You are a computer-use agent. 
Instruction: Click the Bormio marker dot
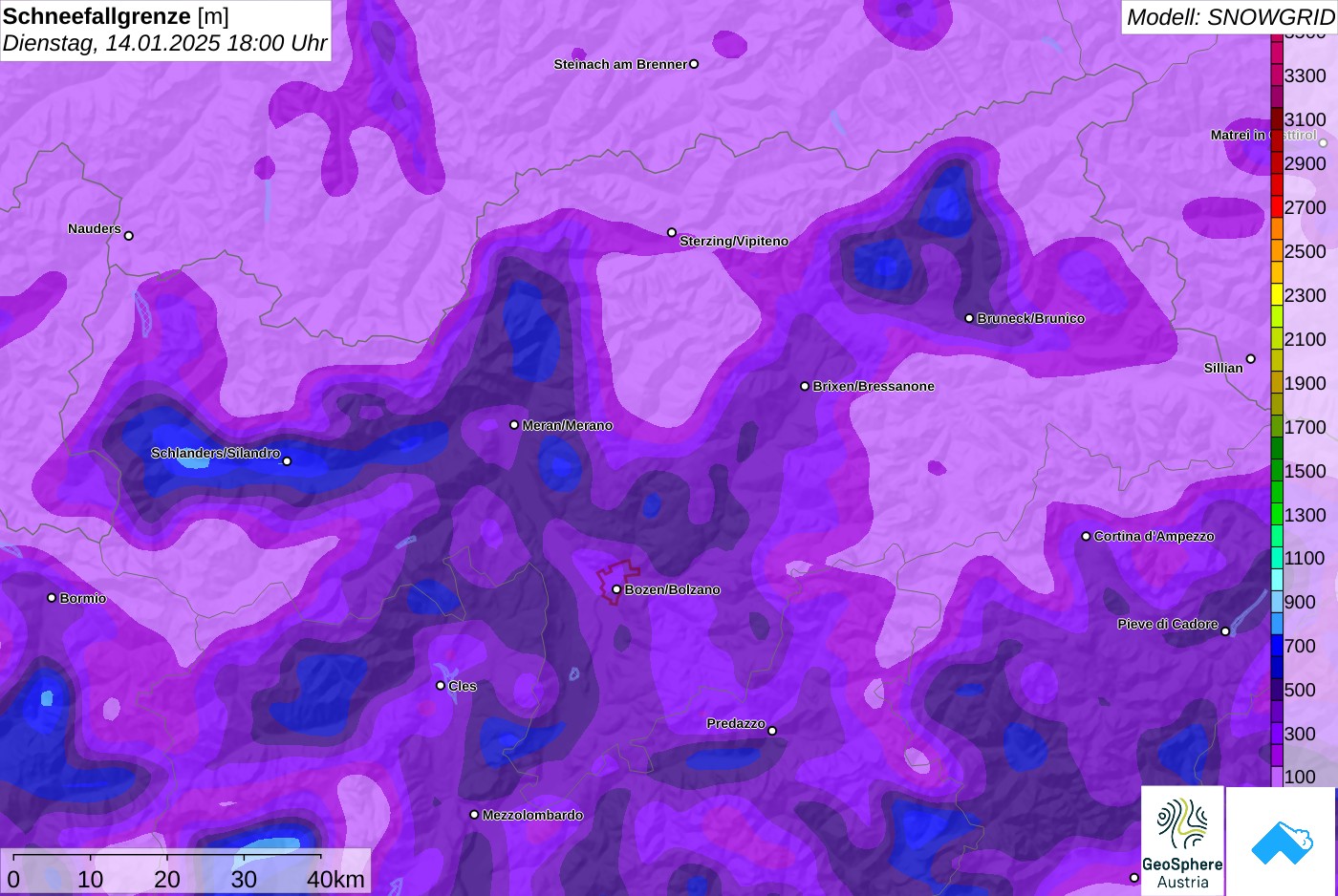pyautogui.click(x=52, y=598)
